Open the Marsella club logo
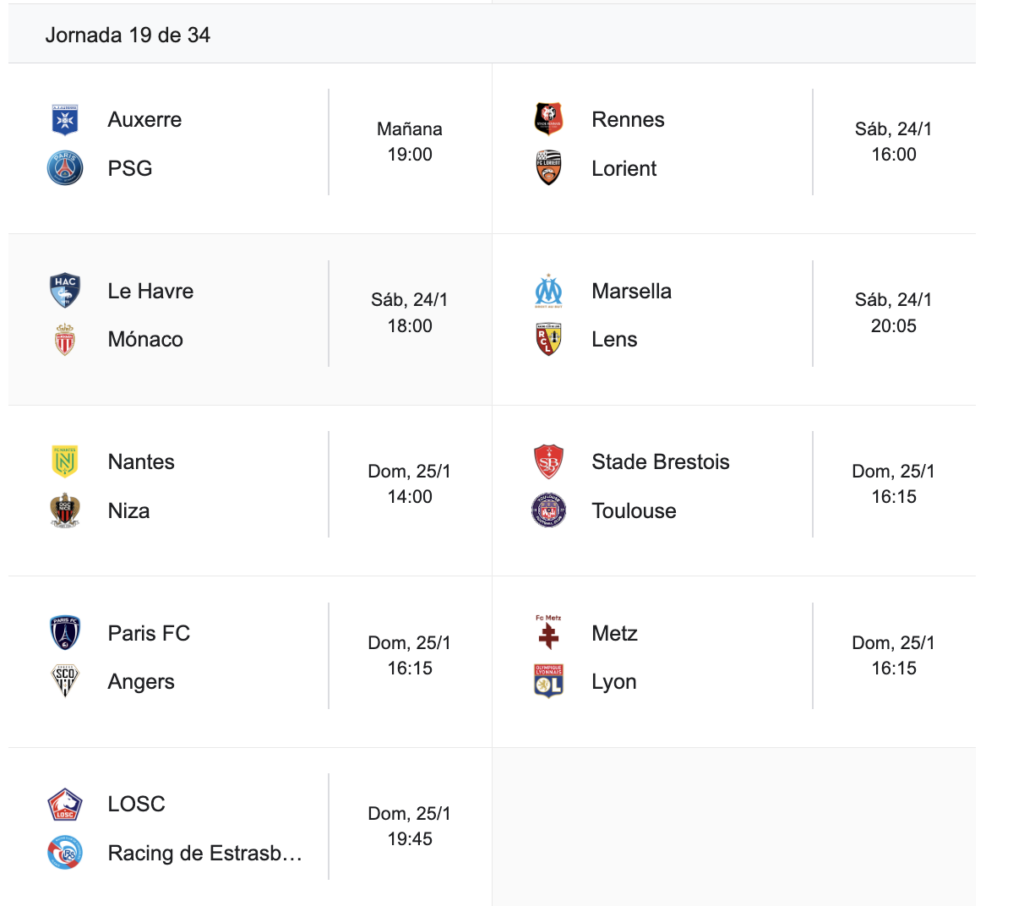The image size is (1024, 906). pos(548,291)
